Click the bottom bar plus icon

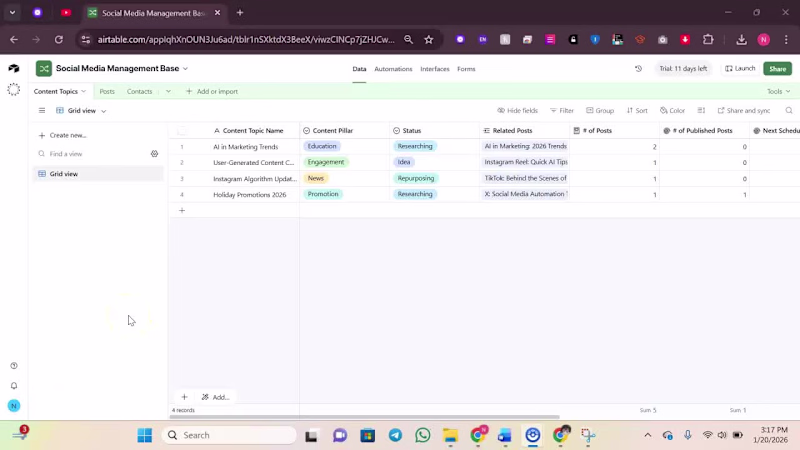pyautogui.click(x=185, y=397)
